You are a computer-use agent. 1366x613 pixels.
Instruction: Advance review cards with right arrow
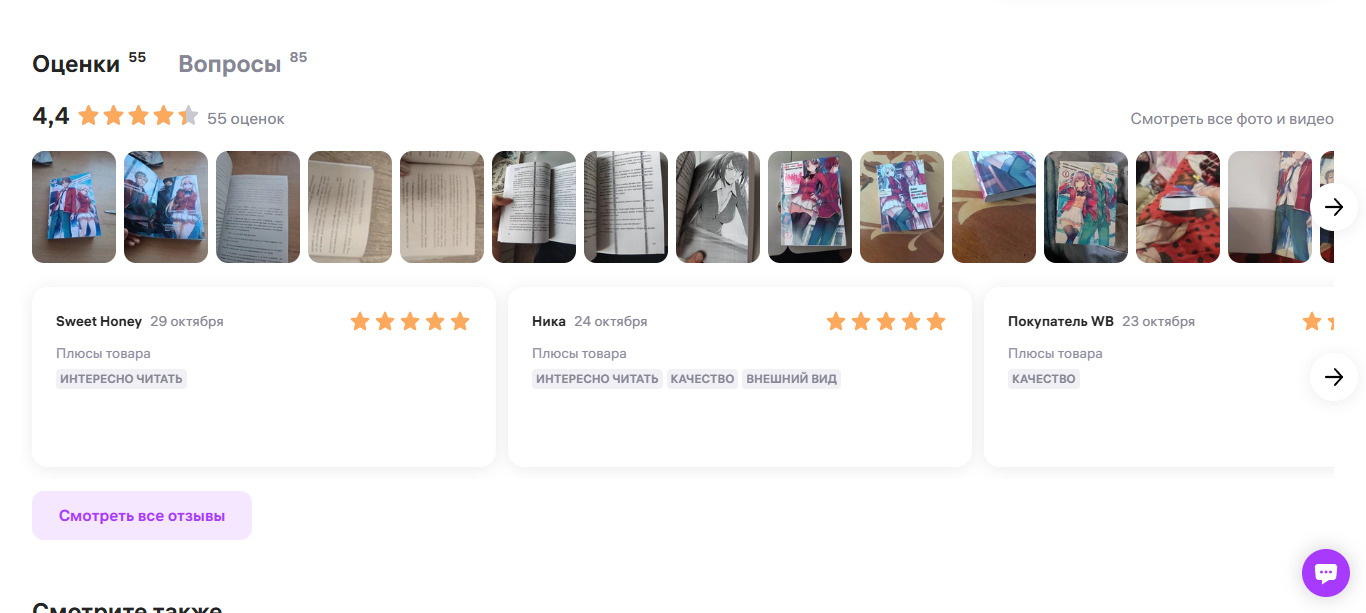coord(1334,377)
